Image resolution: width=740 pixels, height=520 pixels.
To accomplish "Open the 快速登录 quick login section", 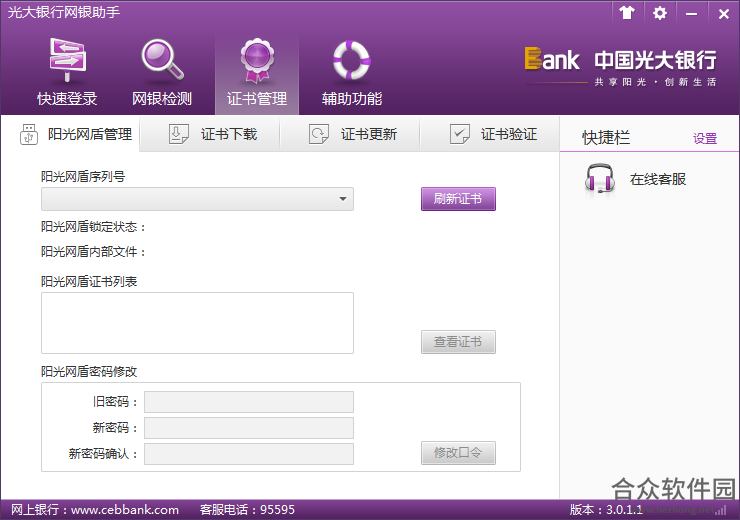I will (x=67, y=73).
